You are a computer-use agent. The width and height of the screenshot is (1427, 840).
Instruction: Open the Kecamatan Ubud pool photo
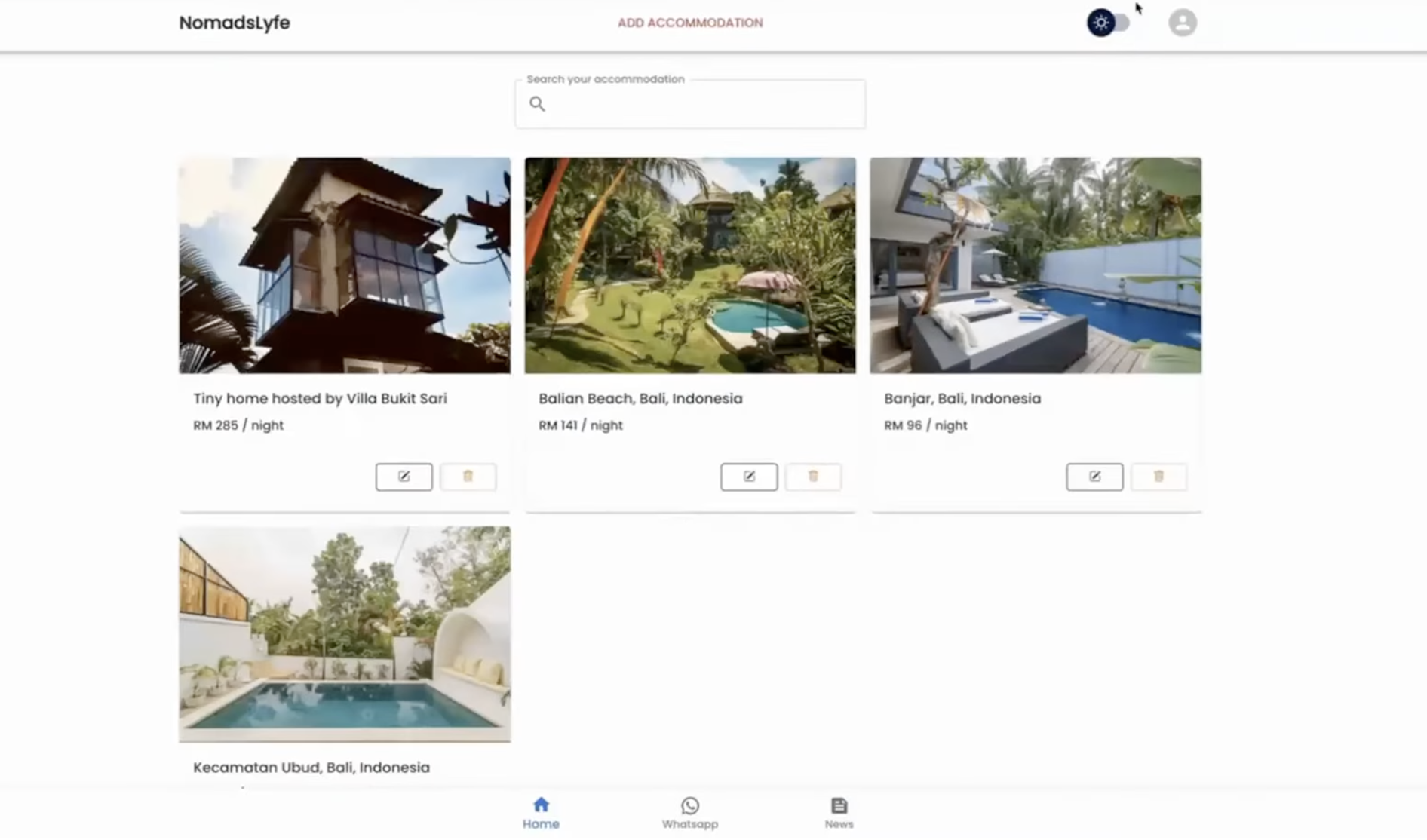(345, 634)
